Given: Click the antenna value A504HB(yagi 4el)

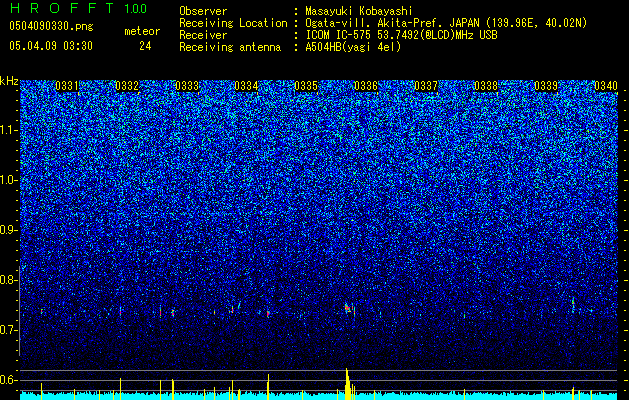Looking at the screenshot, I should (353, 47).
